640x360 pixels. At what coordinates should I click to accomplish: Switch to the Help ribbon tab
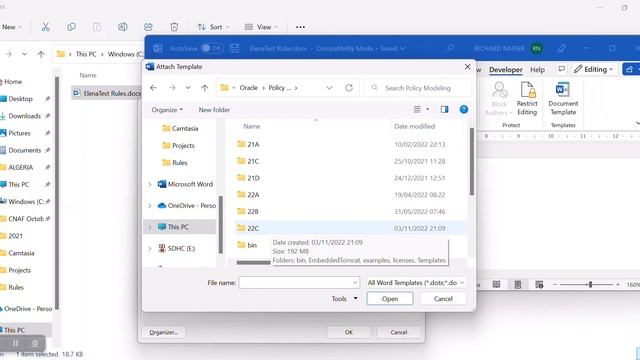(537, 69)
